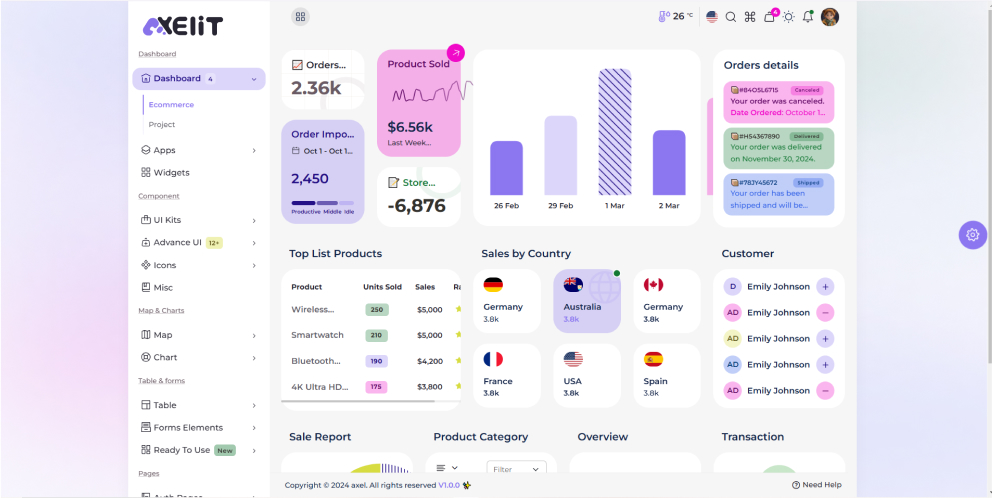Click the V1.0.0 version link in footer

[449, 485]
